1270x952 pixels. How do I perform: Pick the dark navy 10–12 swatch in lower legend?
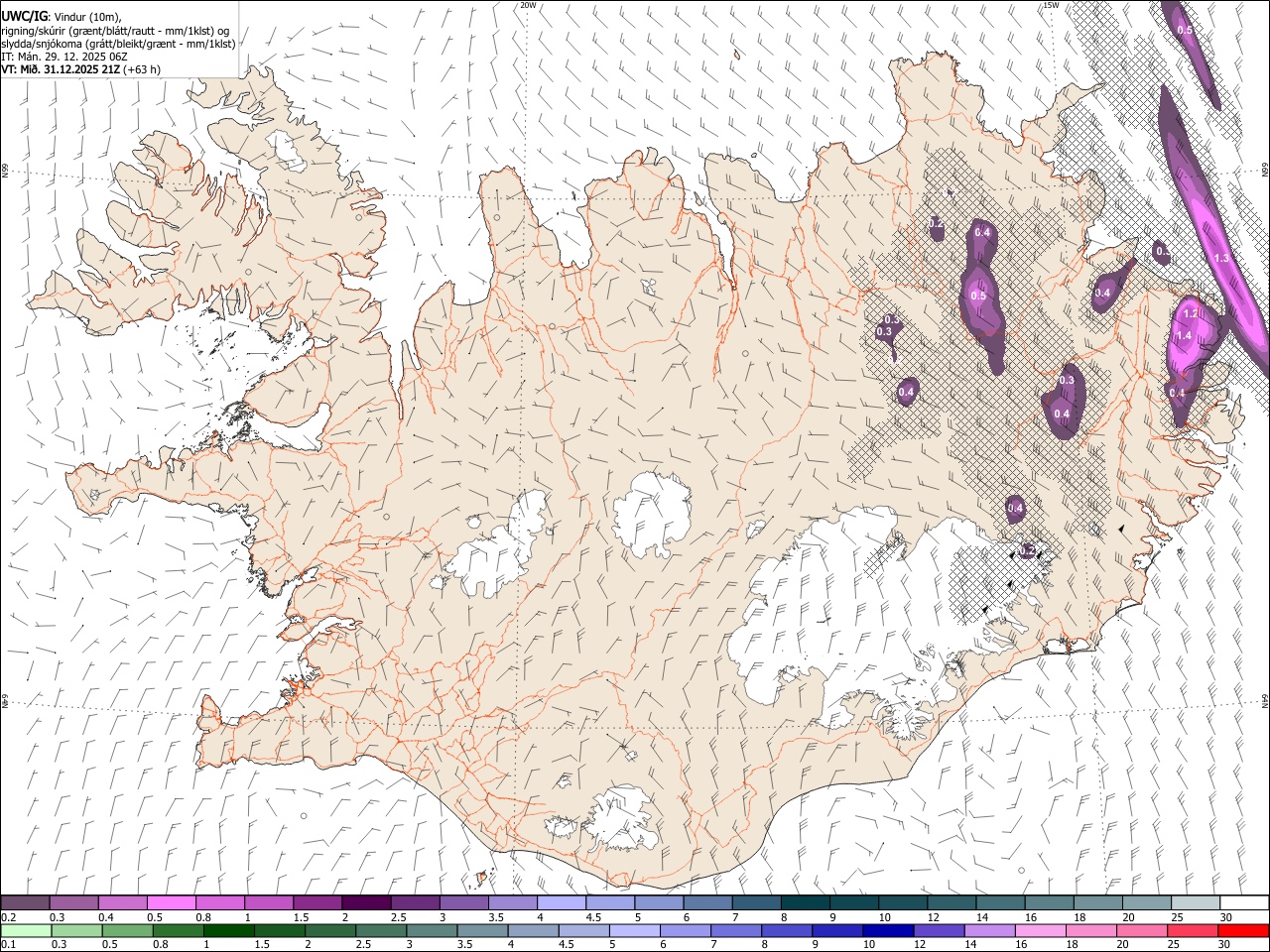point(889,931)
